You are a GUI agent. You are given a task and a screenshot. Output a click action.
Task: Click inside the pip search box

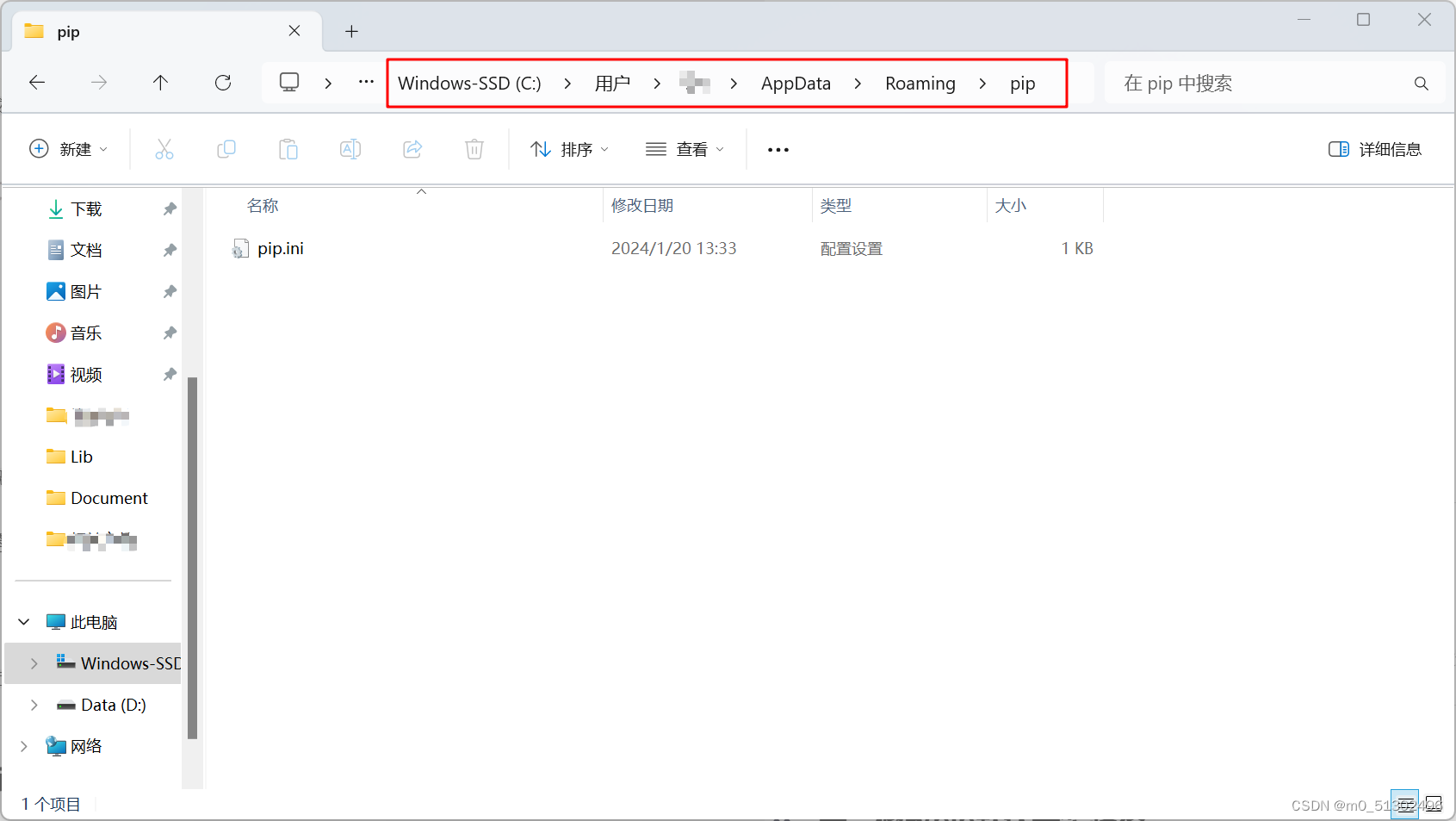1223,82
